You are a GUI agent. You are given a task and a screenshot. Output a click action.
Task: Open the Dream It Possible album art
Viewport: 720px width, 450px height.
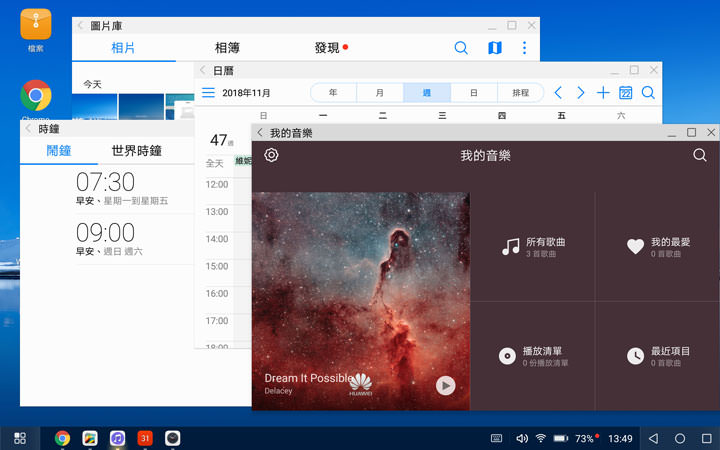click(x=360, y=301)
